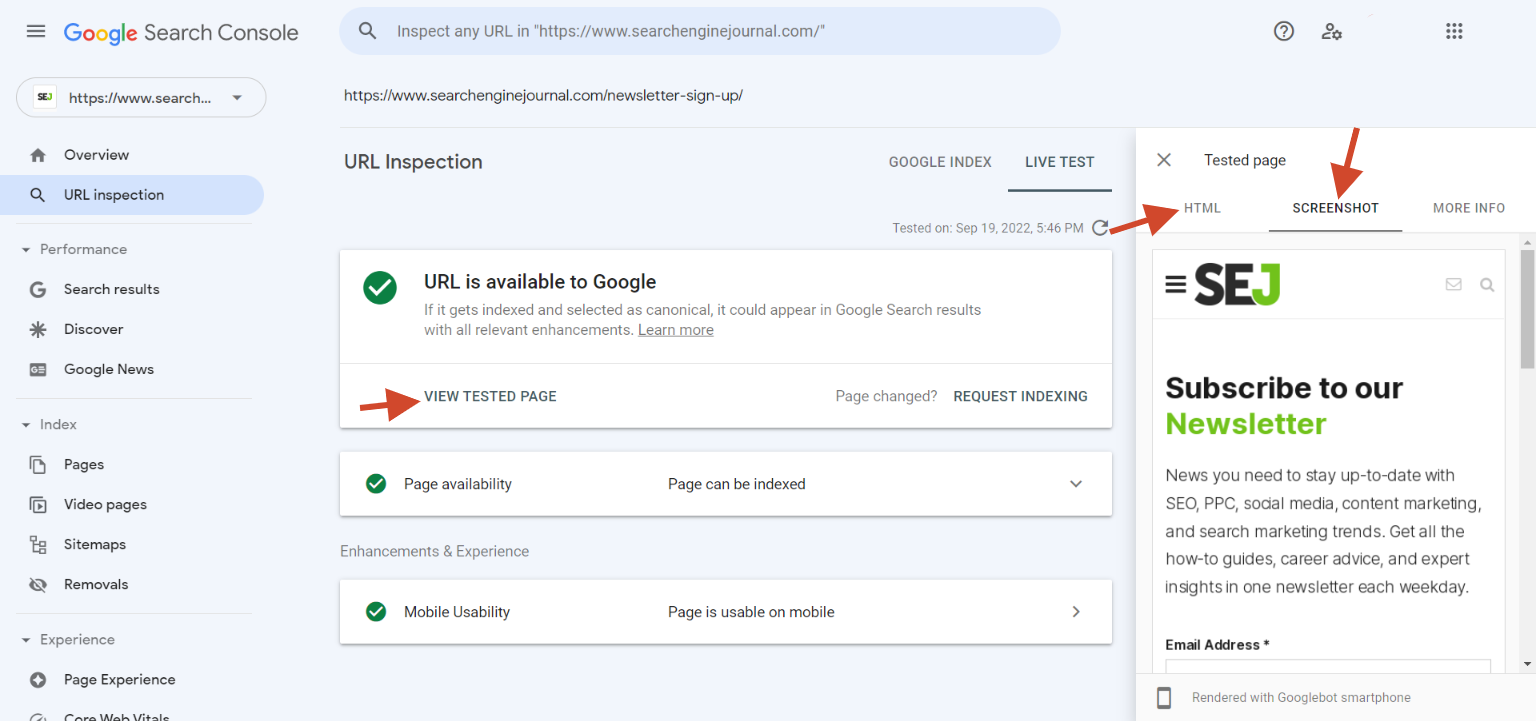Click the URL inspection search field
Image resolution: width=1536 pixels, height=721 pixels.
point(700,32)
